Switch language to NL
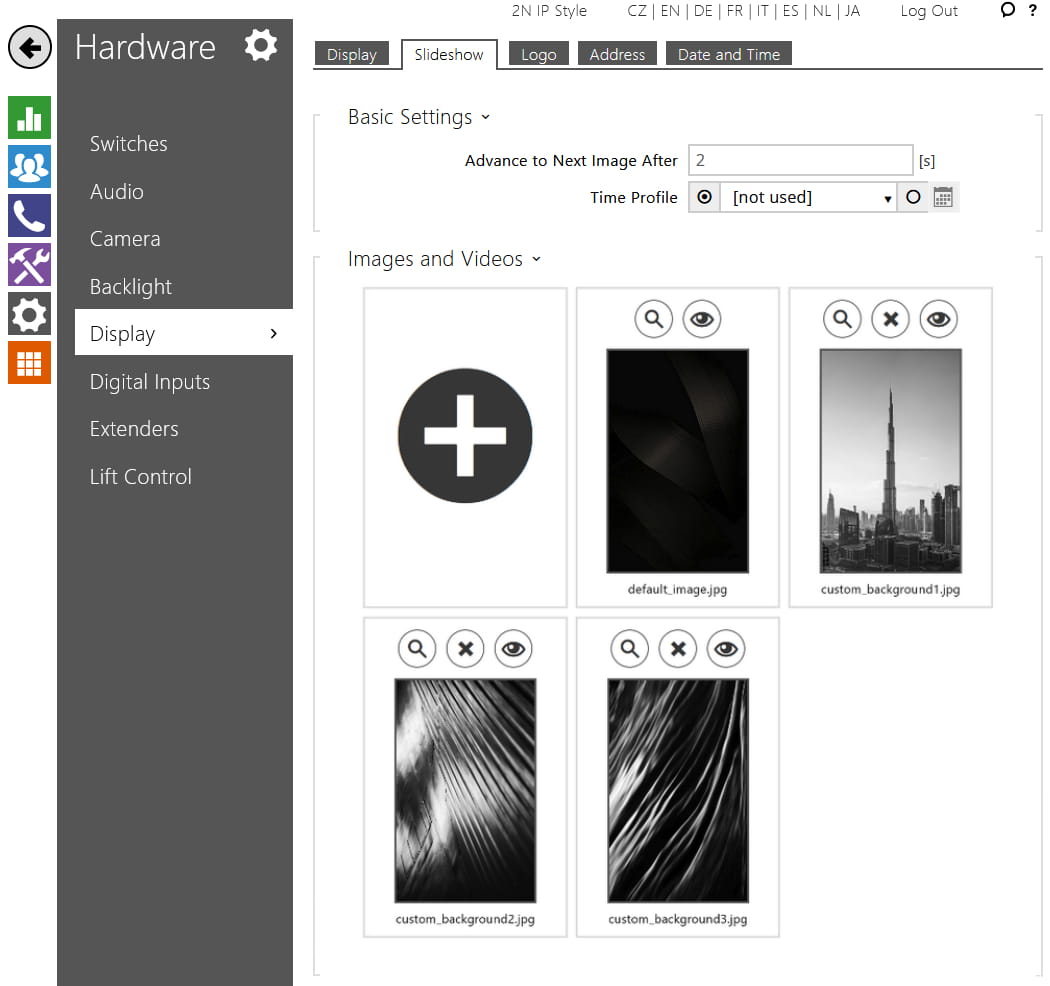This screenshot has width=1050, height=986. click(822, 11)
